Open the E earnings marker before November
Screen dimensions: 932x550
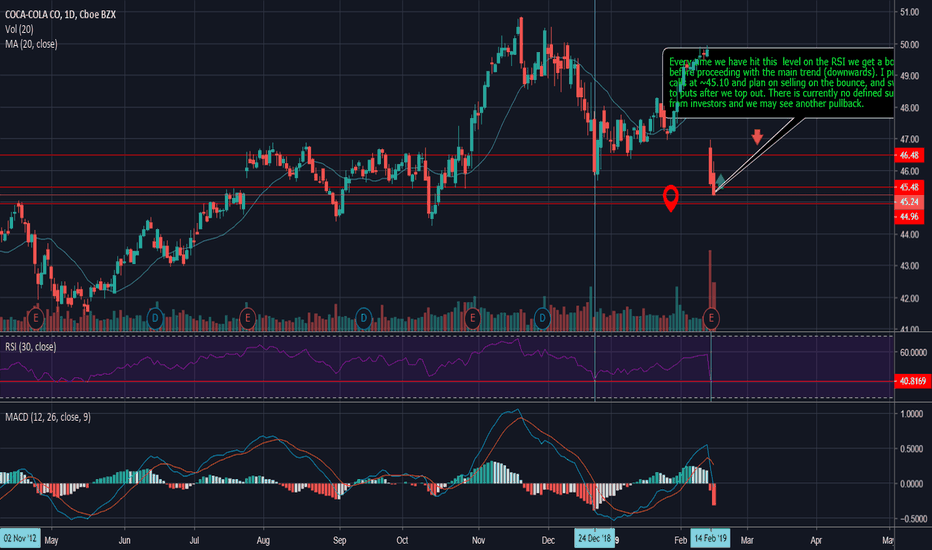pyautogui.click(x=473, y=318)
